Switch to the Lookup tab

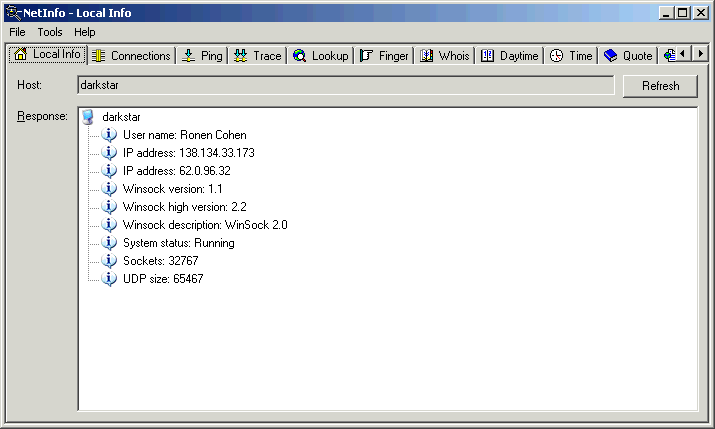coord(321,56)
